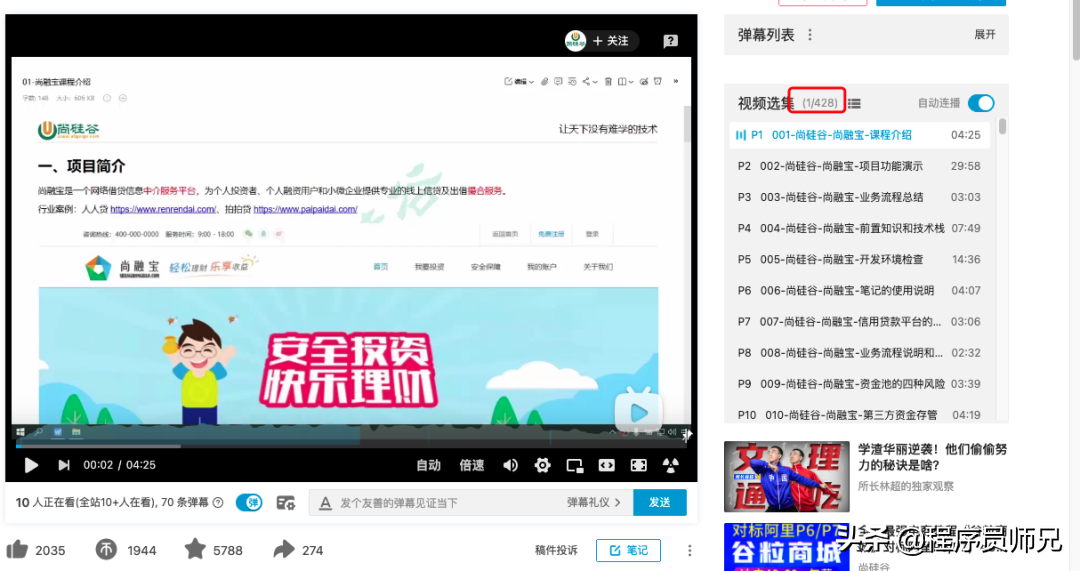Click the fan-shaped icon after the fullscreen icon

point(670,466)
